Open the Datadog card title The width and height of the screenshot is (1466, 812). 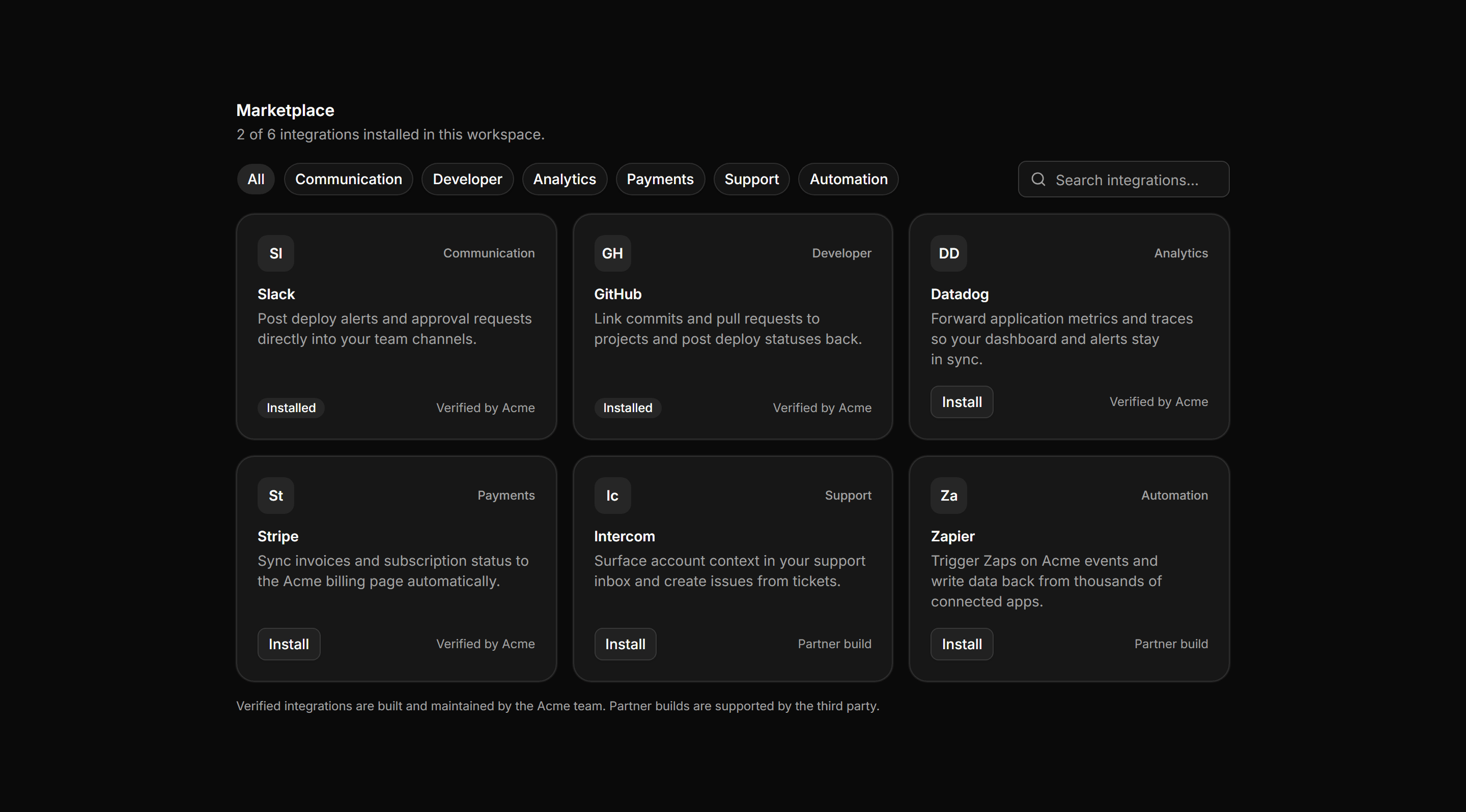(960, 294)
